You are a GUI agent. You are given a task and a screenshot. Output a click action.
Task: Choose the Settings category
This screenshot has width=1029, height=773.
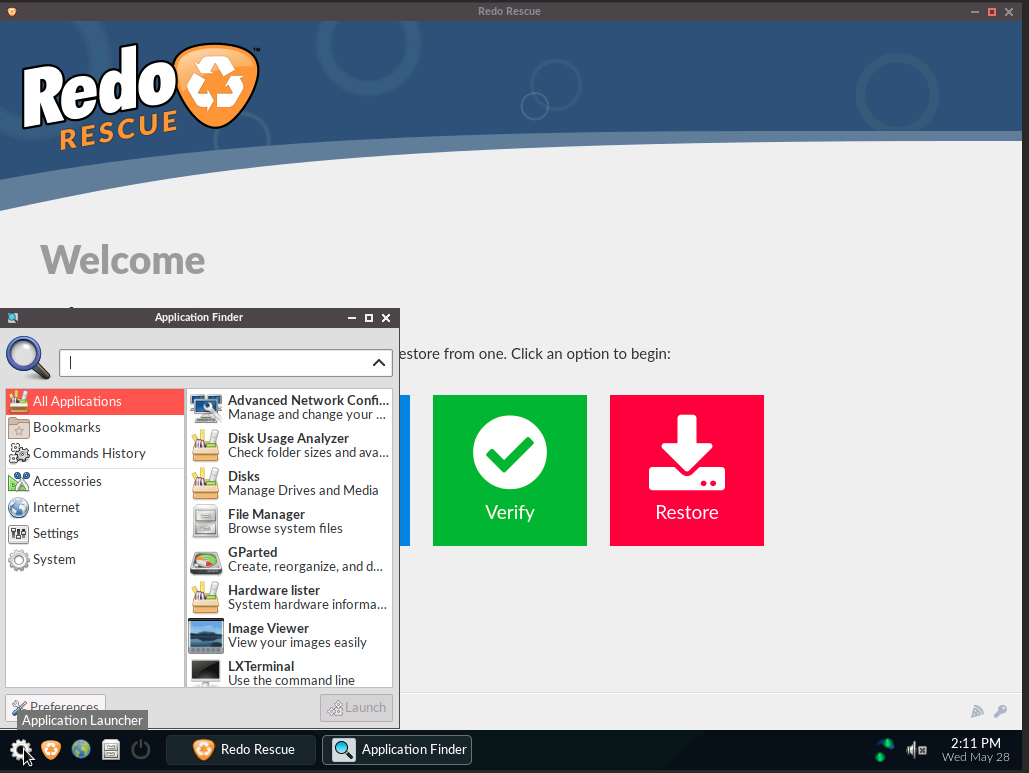tap(95, 533)
